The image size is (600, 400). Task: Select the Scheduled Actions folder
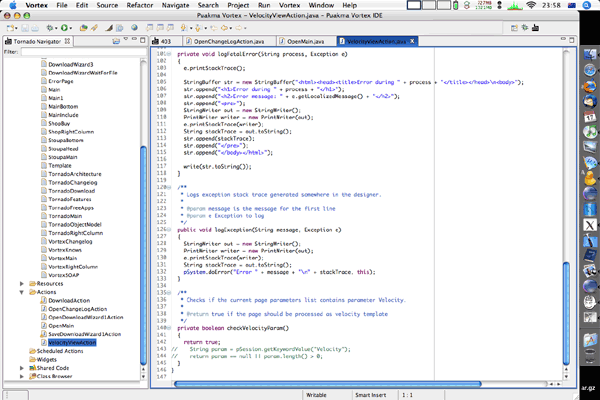coord(60,351)
